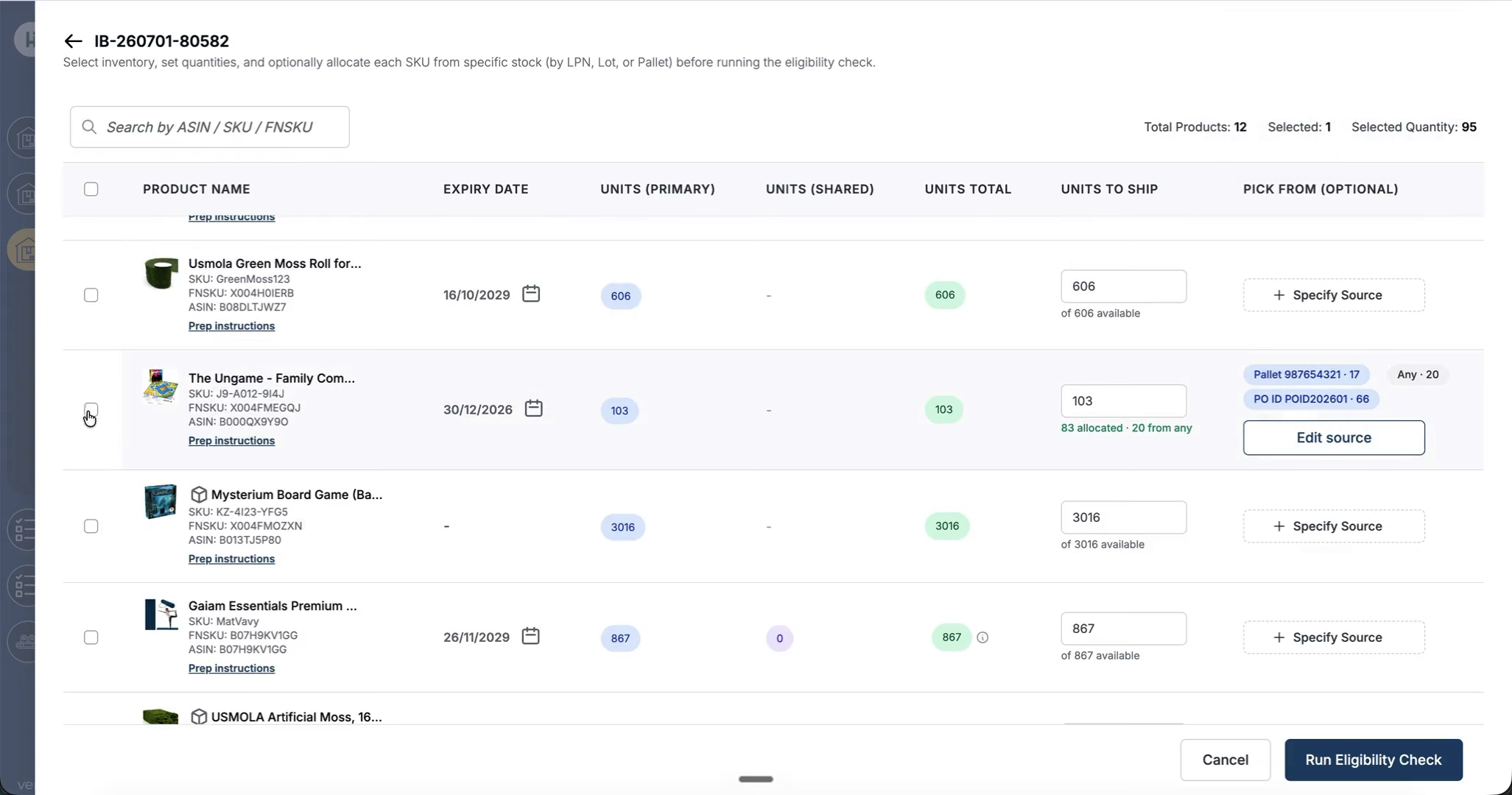
Task: Click Run Eligibility Check button
Action: coord(1374,760)
